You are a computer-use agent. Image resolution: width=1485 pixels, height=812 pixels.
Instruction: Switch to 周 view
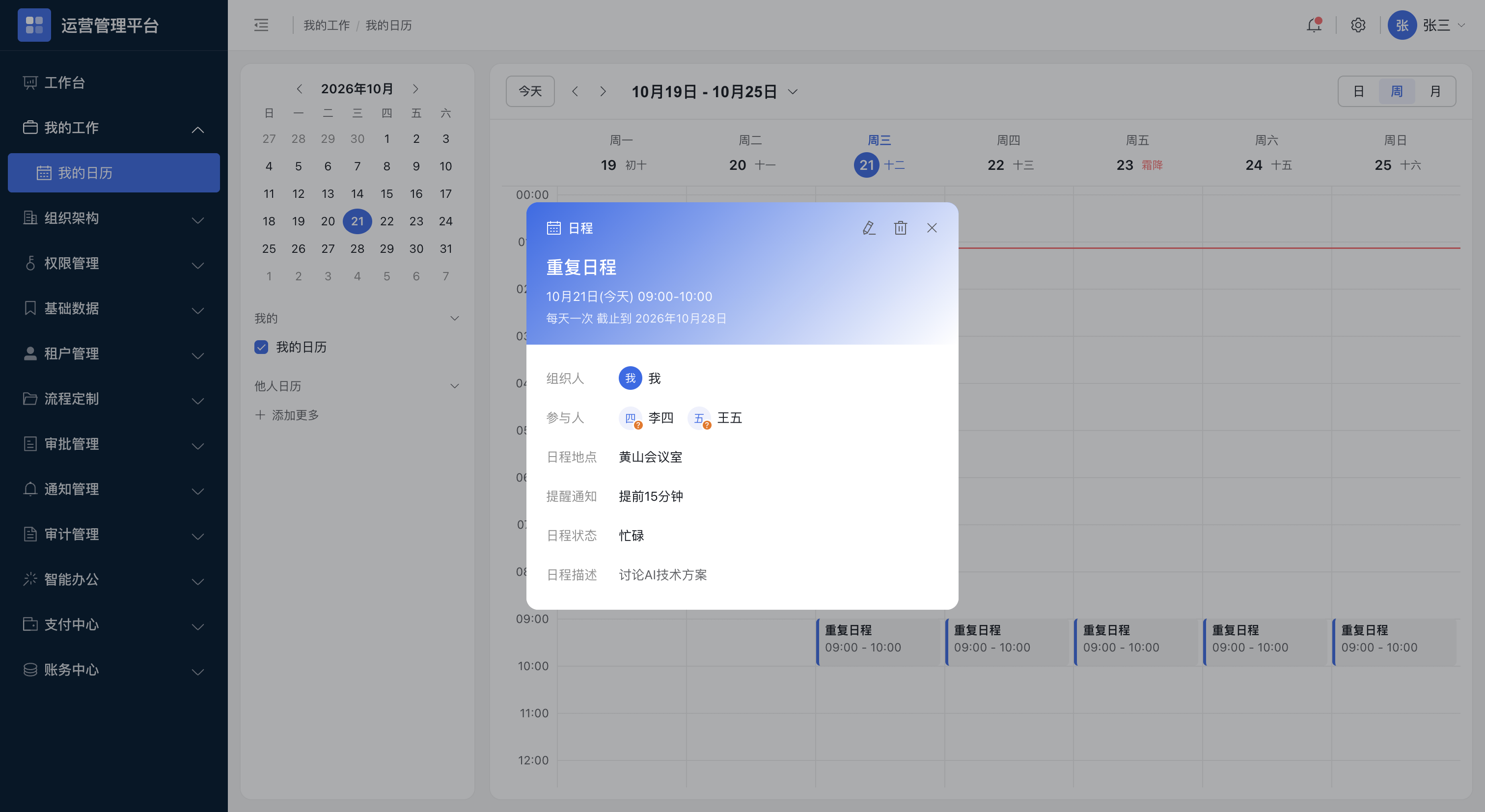point(1396,91)
